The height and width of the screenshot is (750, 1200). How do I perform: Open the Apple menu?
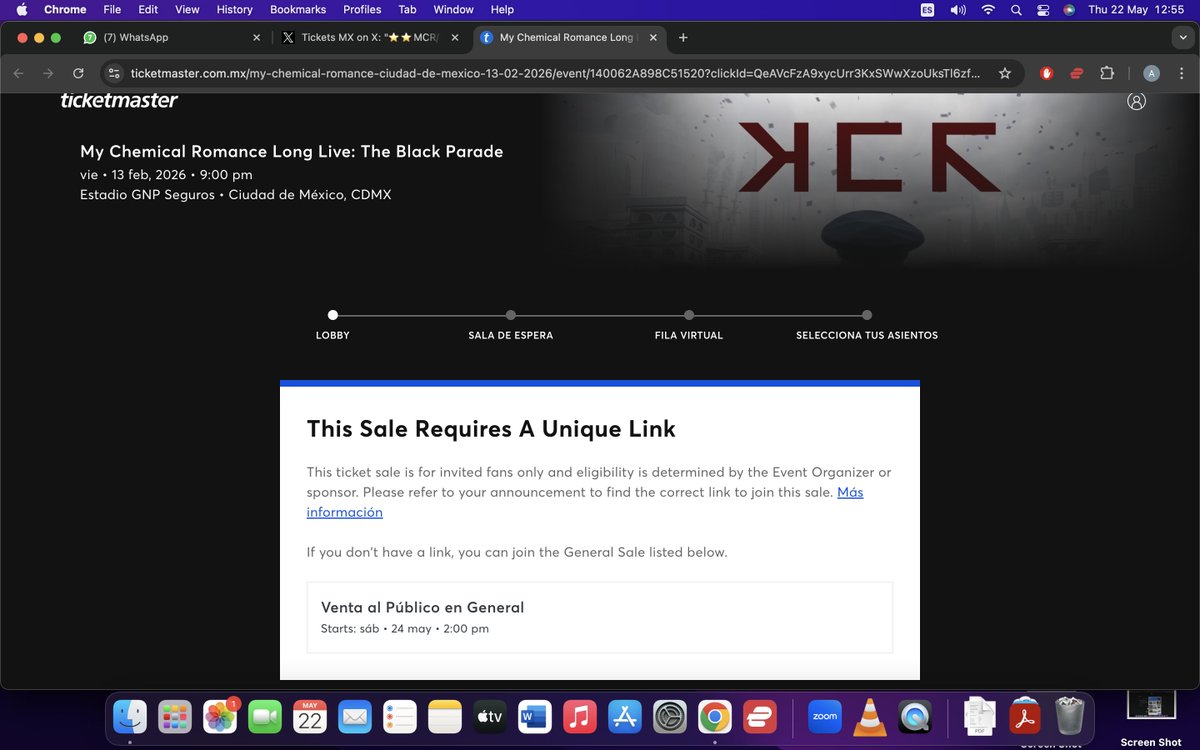click(21, 9)
